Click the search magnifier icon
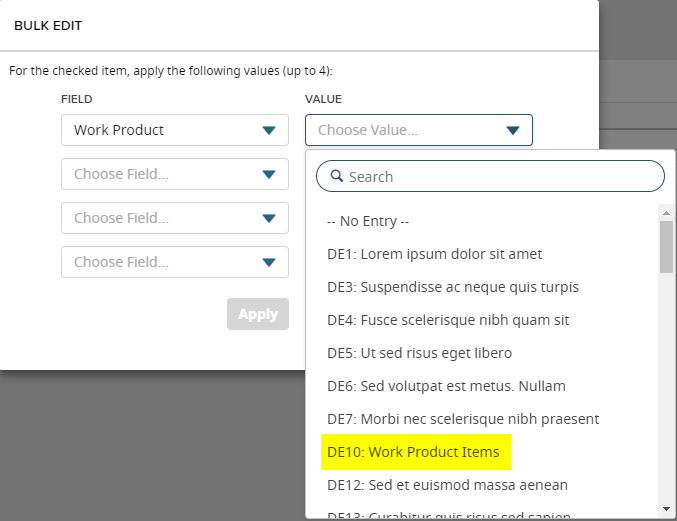This screenshot has height=521, width=677. [x=335, y=177]
